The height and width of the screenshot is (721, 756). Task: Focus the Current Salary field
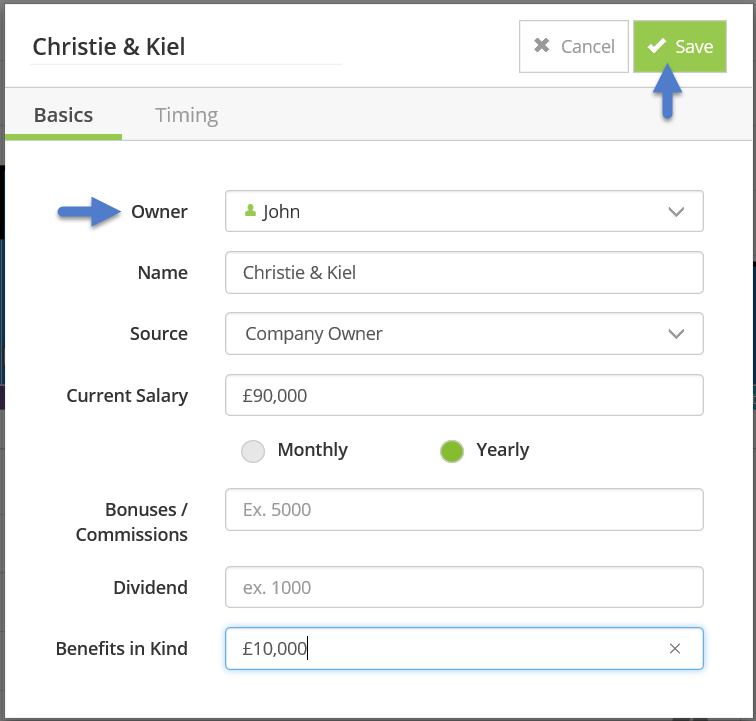point(464,395)
